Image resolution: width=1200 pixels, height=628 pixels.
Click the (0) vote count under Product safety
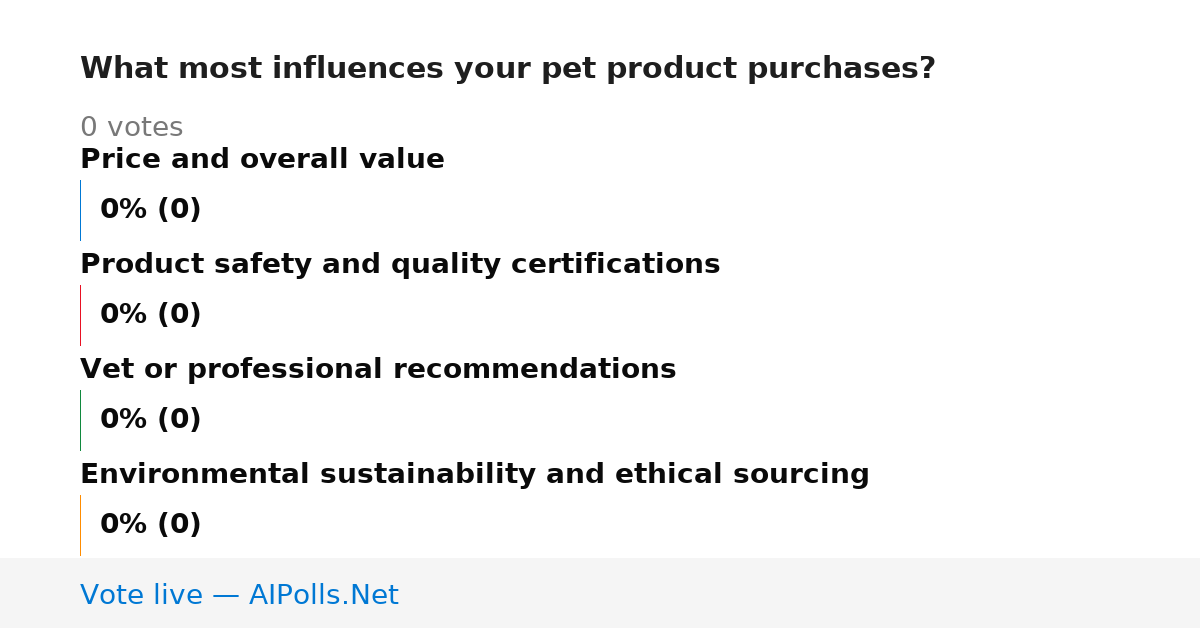[x=179, y=315]
